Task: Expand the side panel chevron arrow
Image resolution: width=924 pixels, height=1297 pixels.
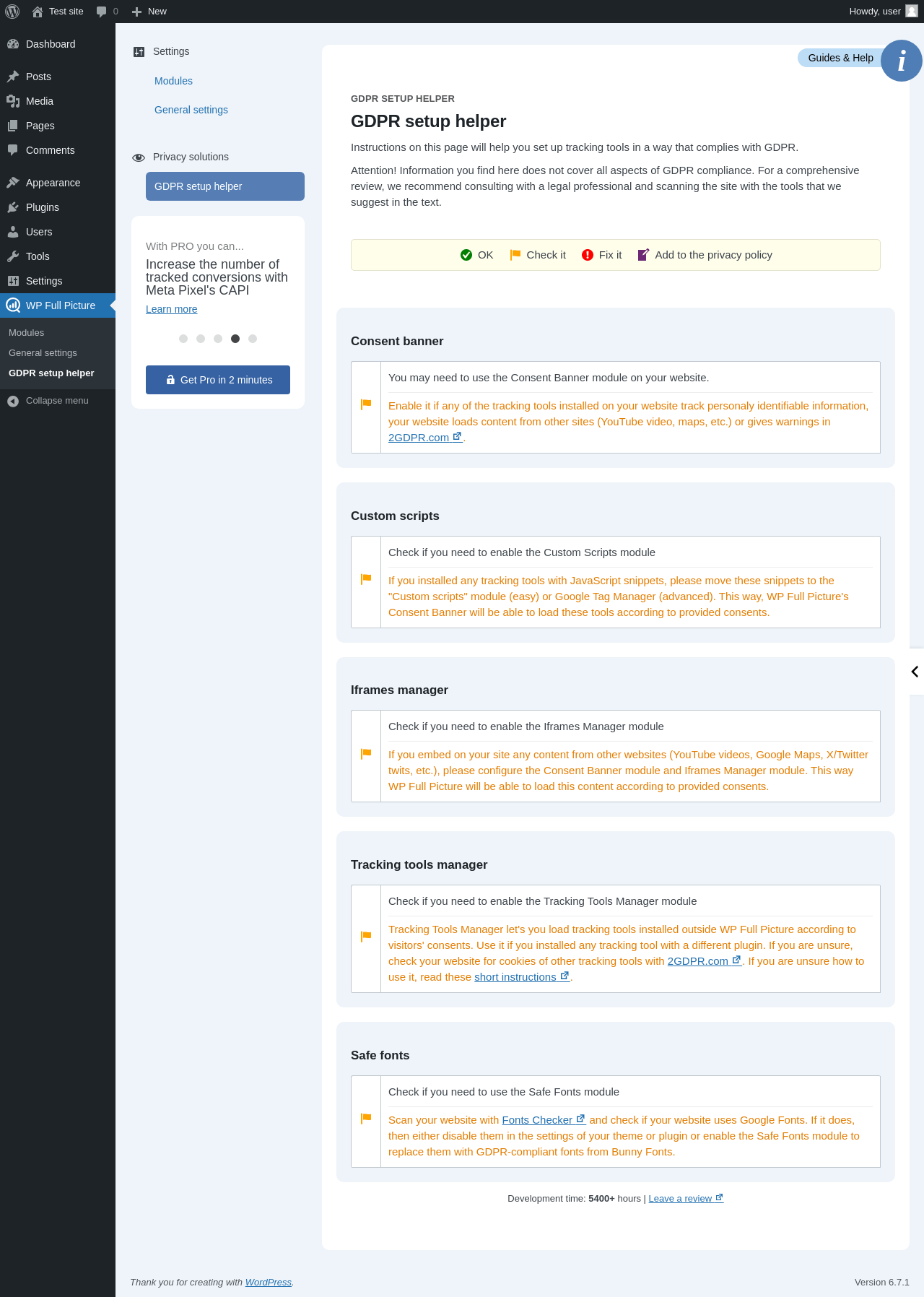Action: coord(915,672)
